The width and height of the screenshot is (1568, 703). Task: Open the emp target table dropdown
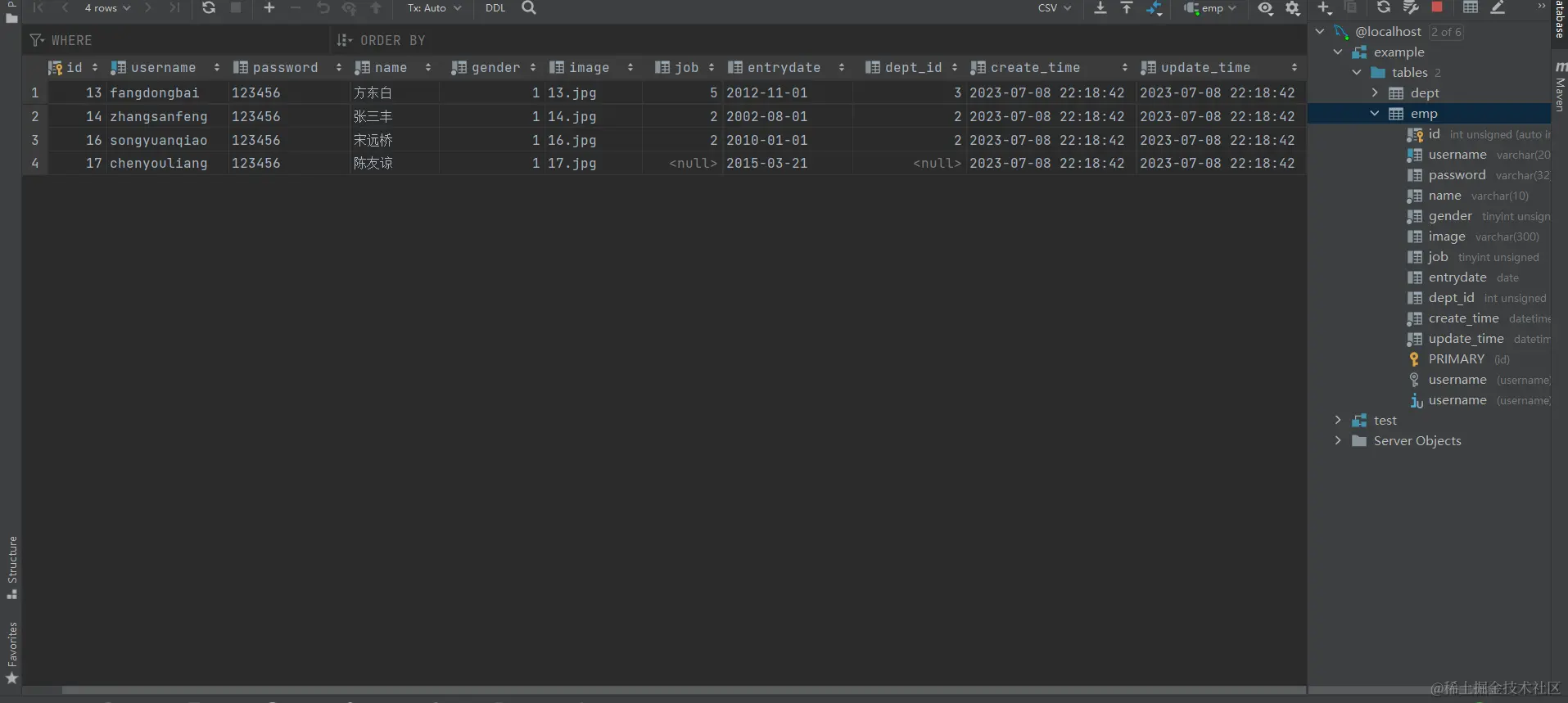[x=1210, y=8]
